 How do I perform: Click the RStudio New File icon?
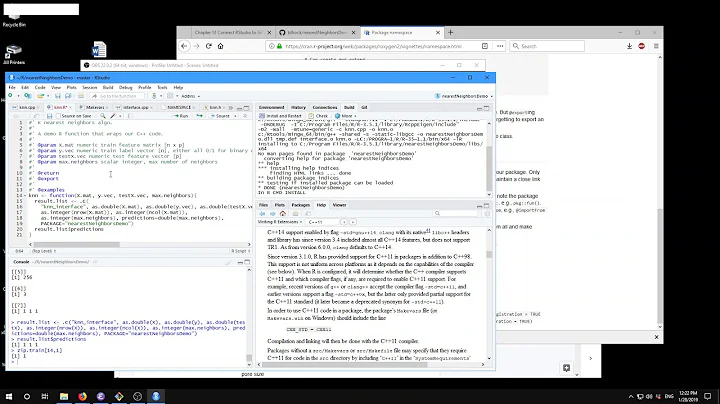pyautogui.click(x=10, y=96)
